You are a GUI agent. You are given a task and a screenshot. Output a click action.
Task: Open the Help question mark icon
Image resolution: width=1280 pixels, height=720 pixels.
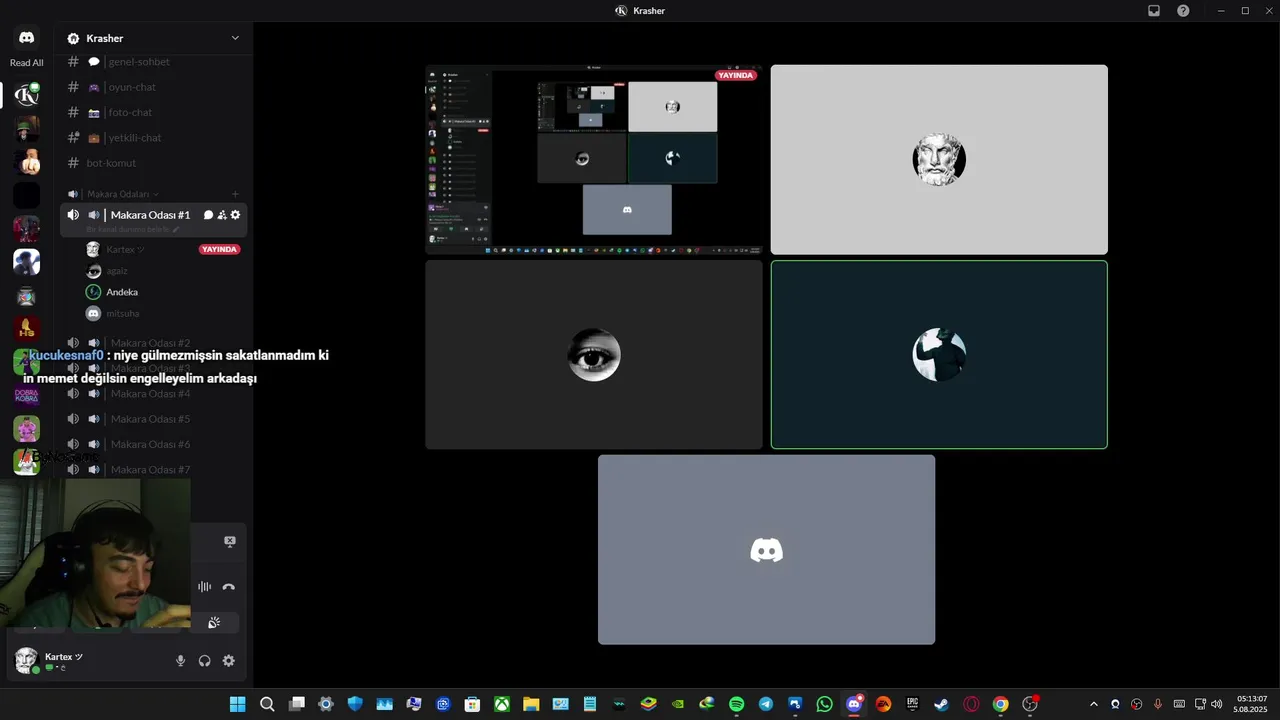[1183, 11]
